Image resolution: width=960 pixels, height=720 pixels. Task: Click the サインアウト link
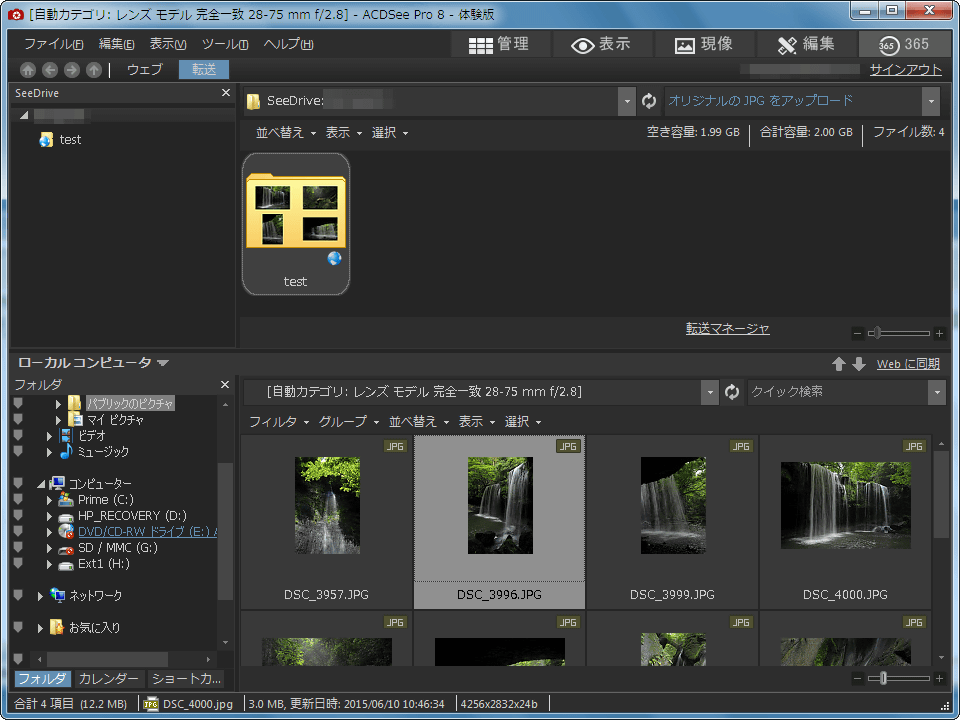[x=906, y=70]
